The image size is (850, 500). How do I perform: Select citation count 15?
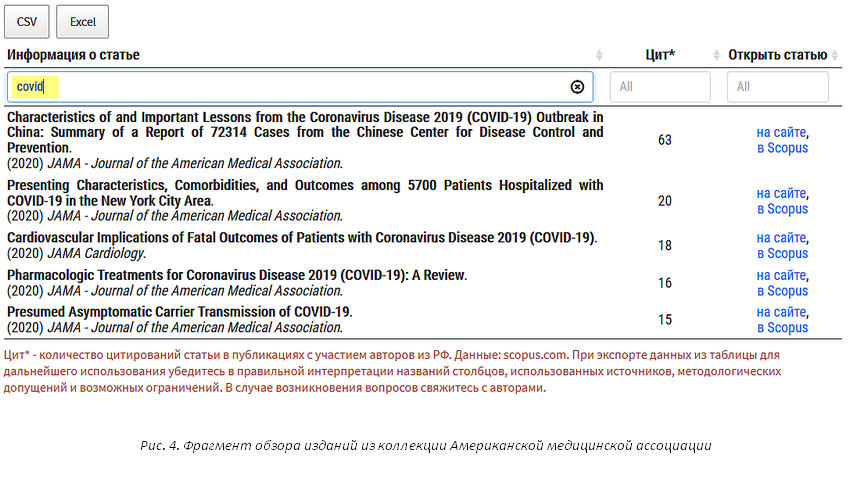point(665,319)
